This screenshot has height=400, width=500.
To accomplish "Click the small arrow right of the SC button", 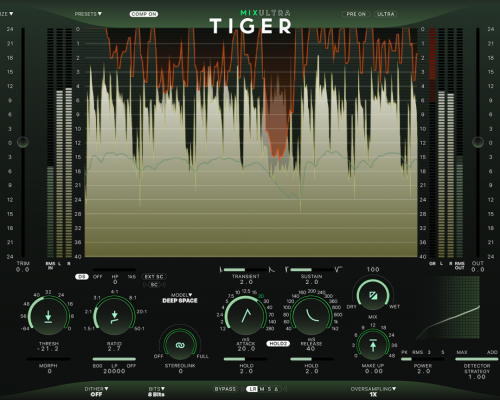I will (x=164, y=285).
